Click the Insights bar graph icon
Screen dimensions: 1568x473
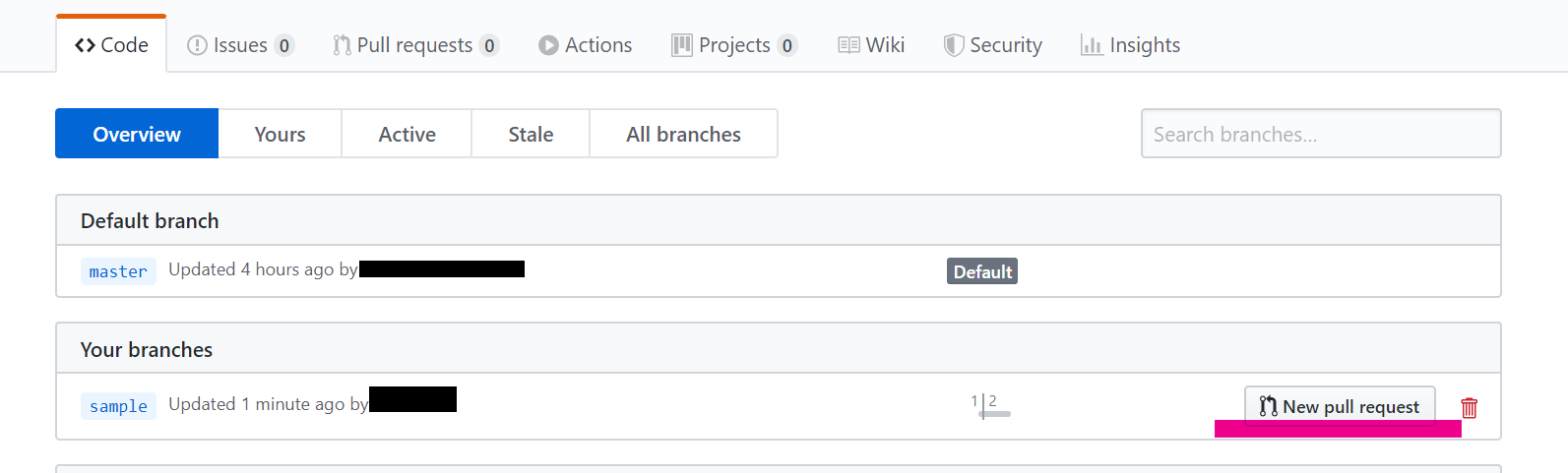coord(1092,45)
